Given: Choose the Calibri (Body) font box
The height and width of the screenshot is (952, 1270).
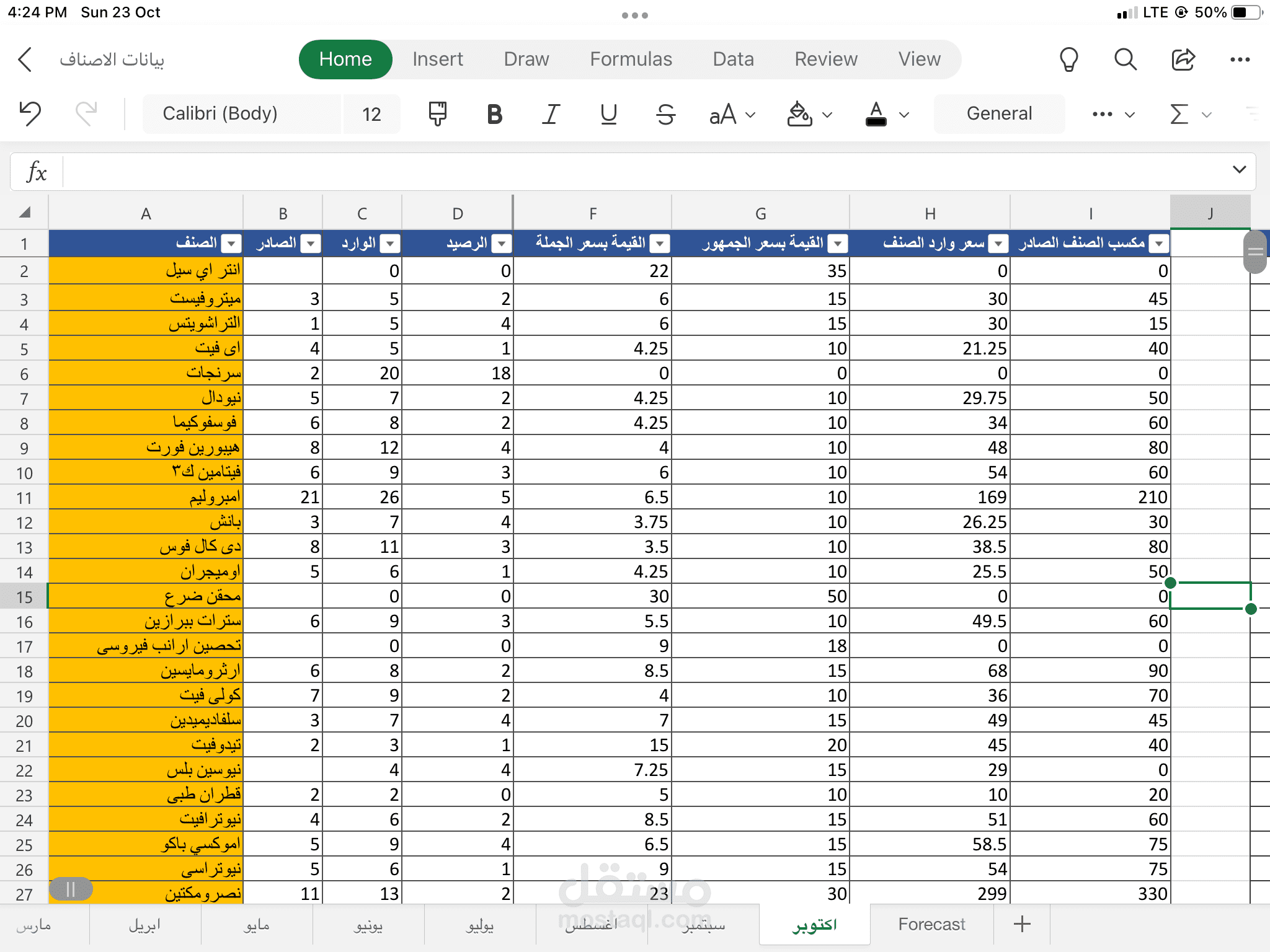Looking at the screenshot, I should pyautogui.click(x=242, y=113).
